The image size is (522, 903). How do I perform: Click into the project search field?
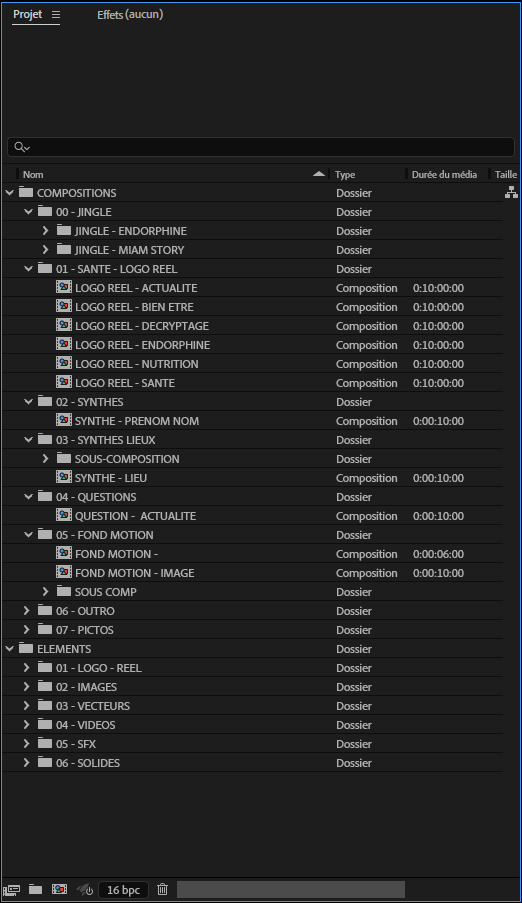point(260,147)
